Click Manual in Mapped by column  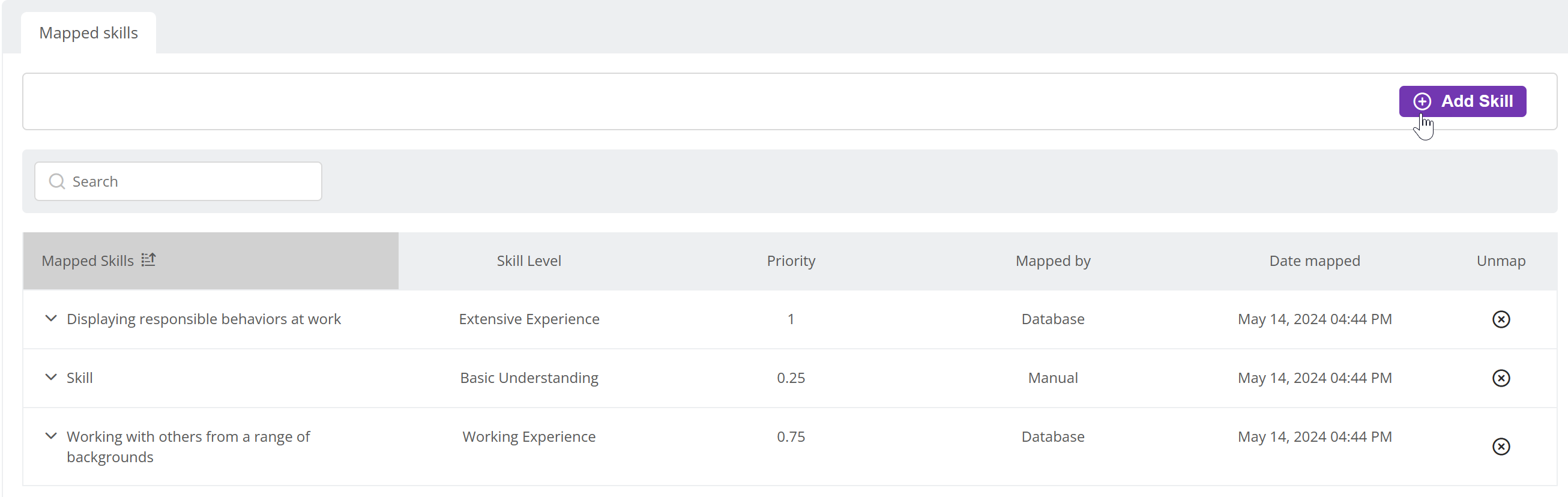pyautogui.click(x=1052, y=378)
